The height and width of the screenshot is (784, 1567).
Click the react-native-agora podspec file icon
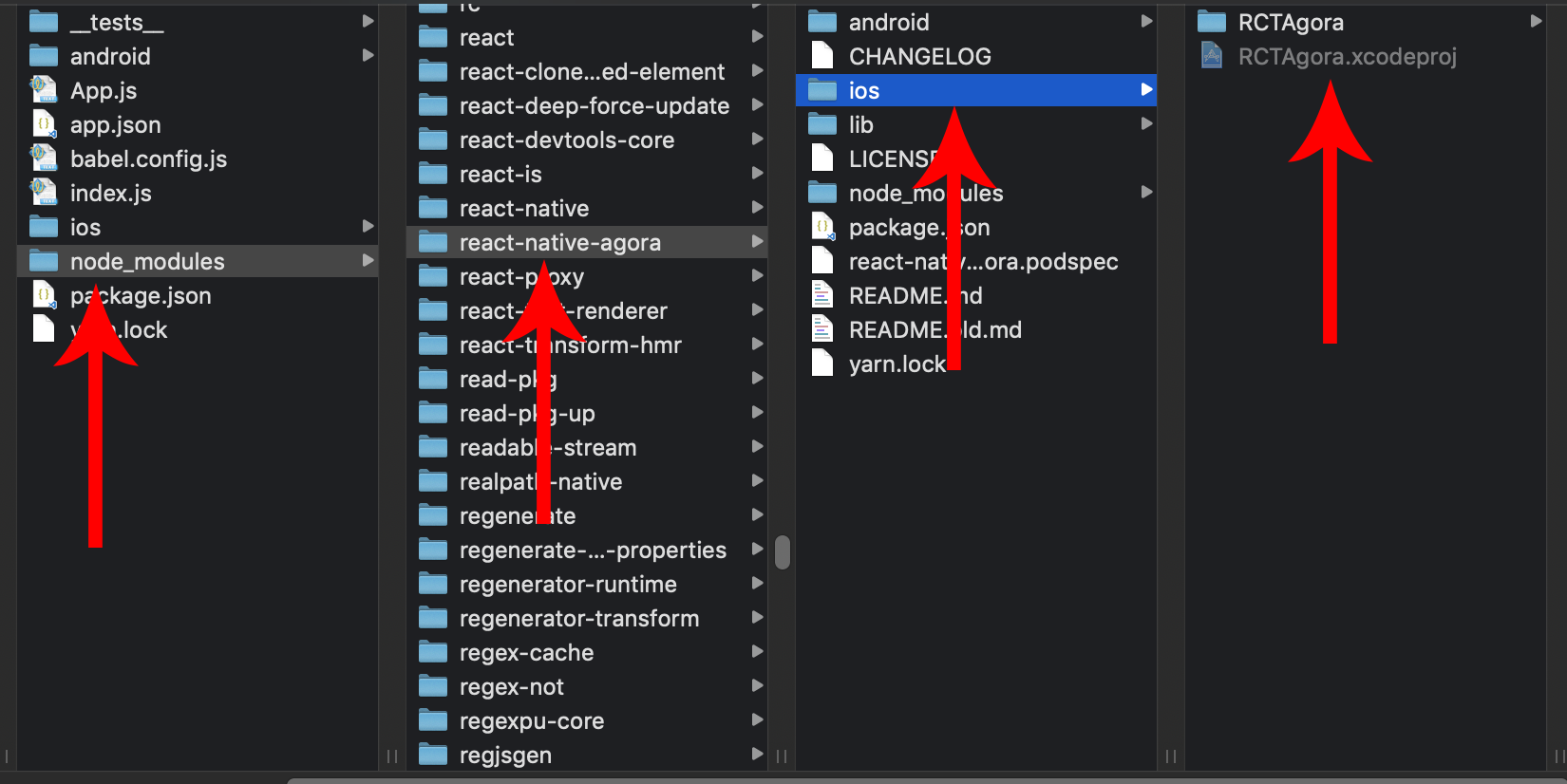point(822,261)
